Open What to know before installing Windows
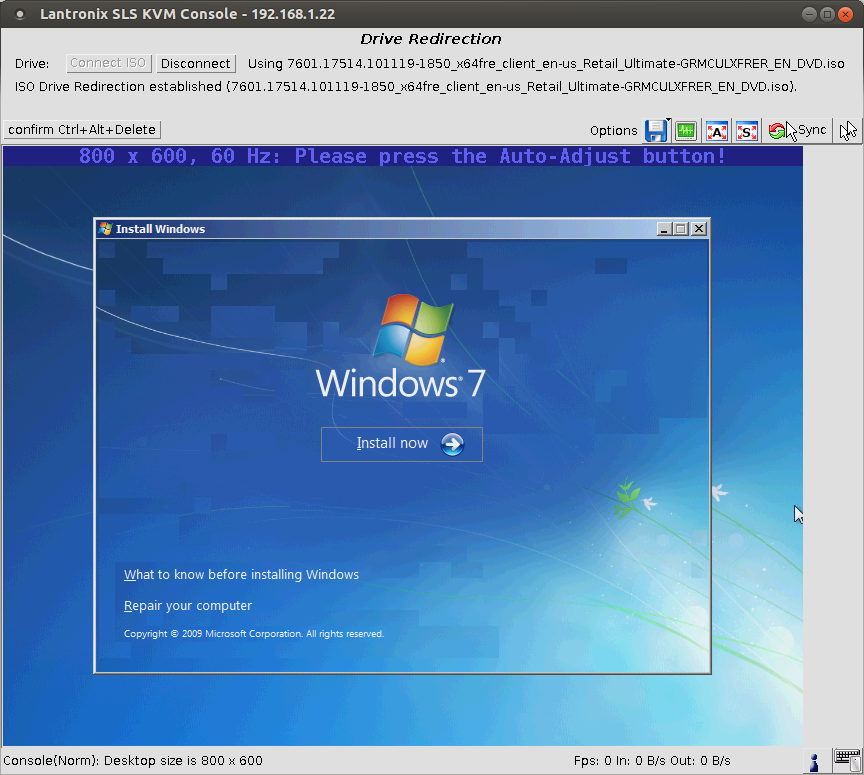Image resolution: width=864 pixels, height=775 pixels. 241,574
